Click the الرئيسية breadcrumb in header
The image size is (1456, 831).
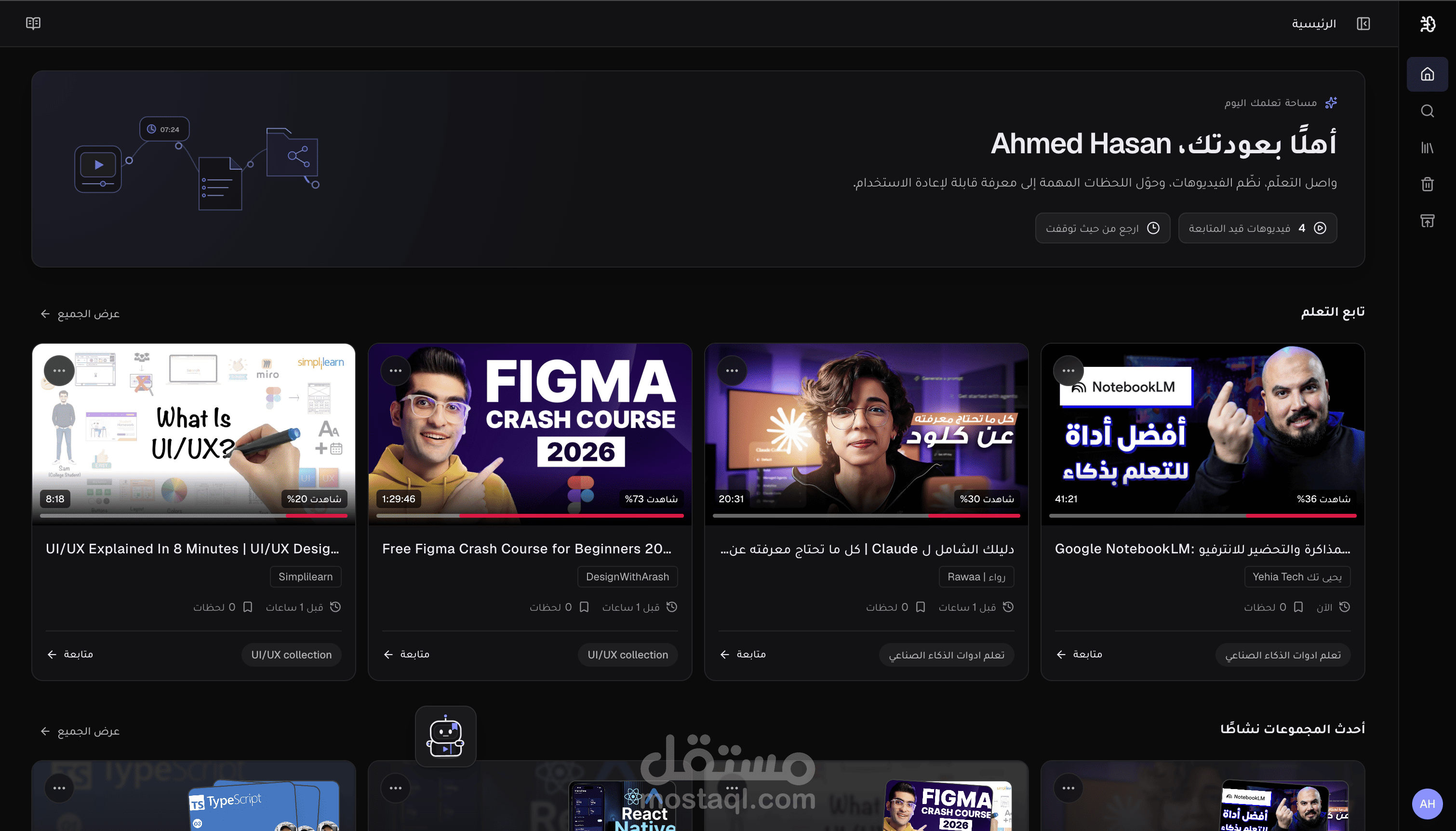(x=1314, y=24)
